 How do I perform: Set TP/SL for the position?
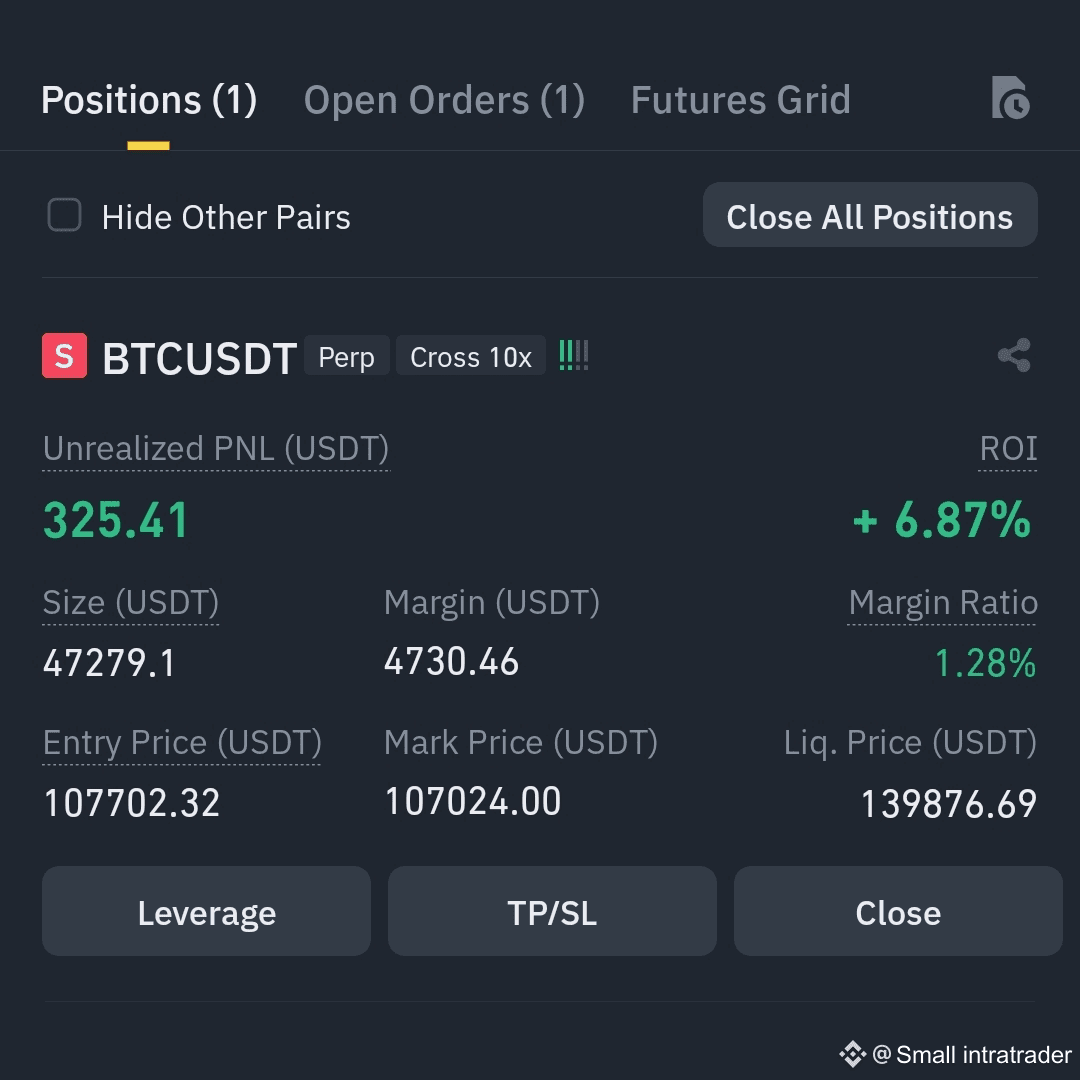[552, 911]
